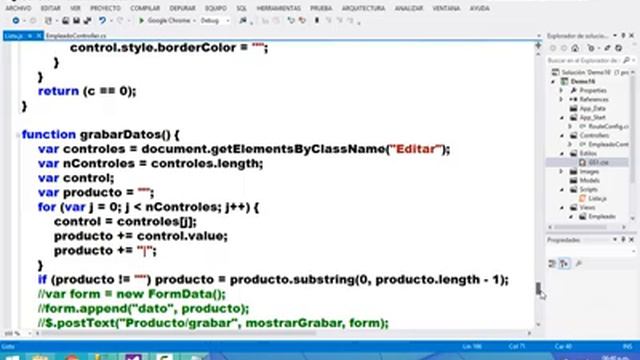Click the Find in Files toolbar icon

[243, 20]
